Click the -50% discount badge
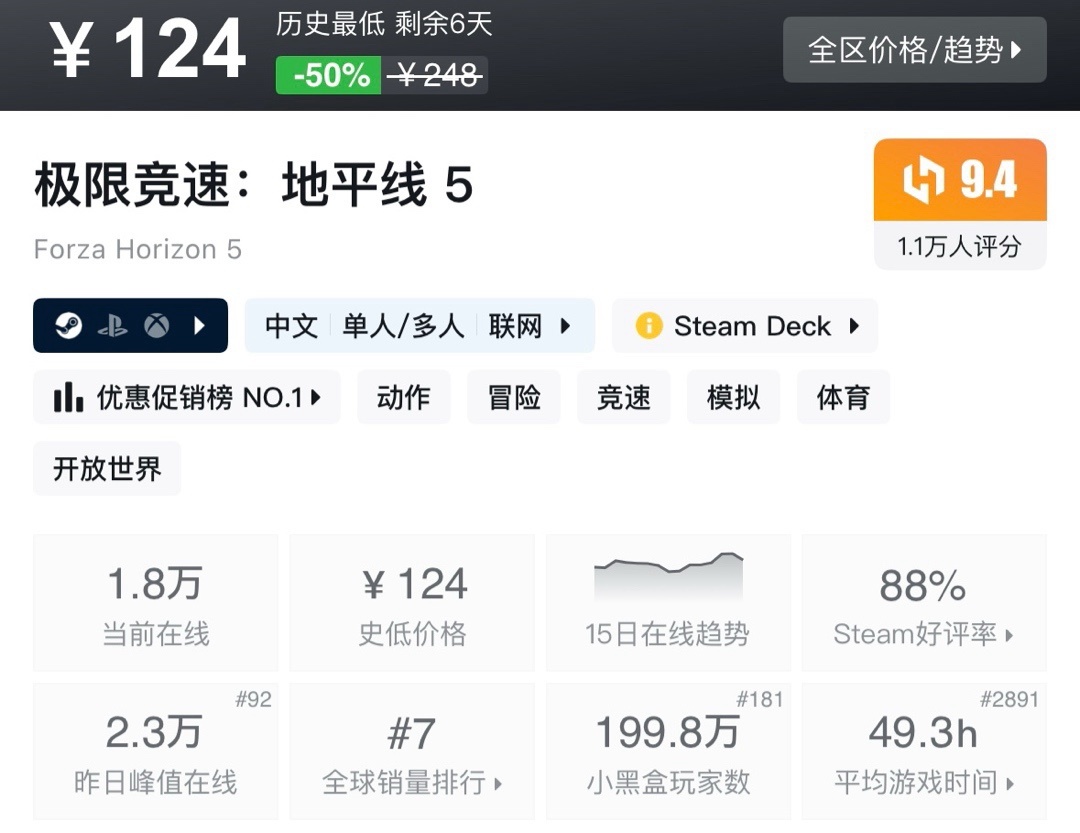1080x833 pixels. 329,75
